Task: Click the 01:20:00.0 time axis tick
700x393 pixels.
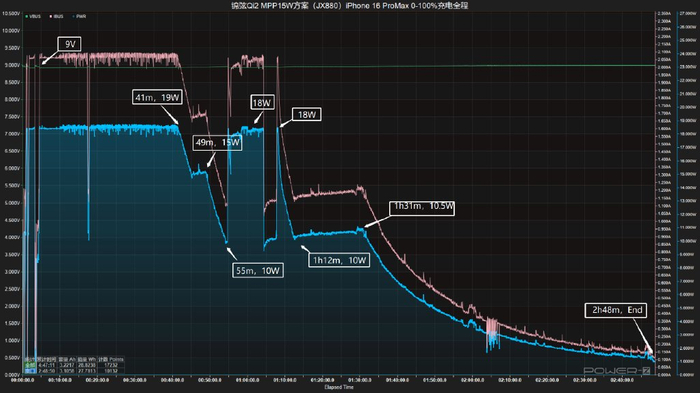Action: (x=322, y=380)
